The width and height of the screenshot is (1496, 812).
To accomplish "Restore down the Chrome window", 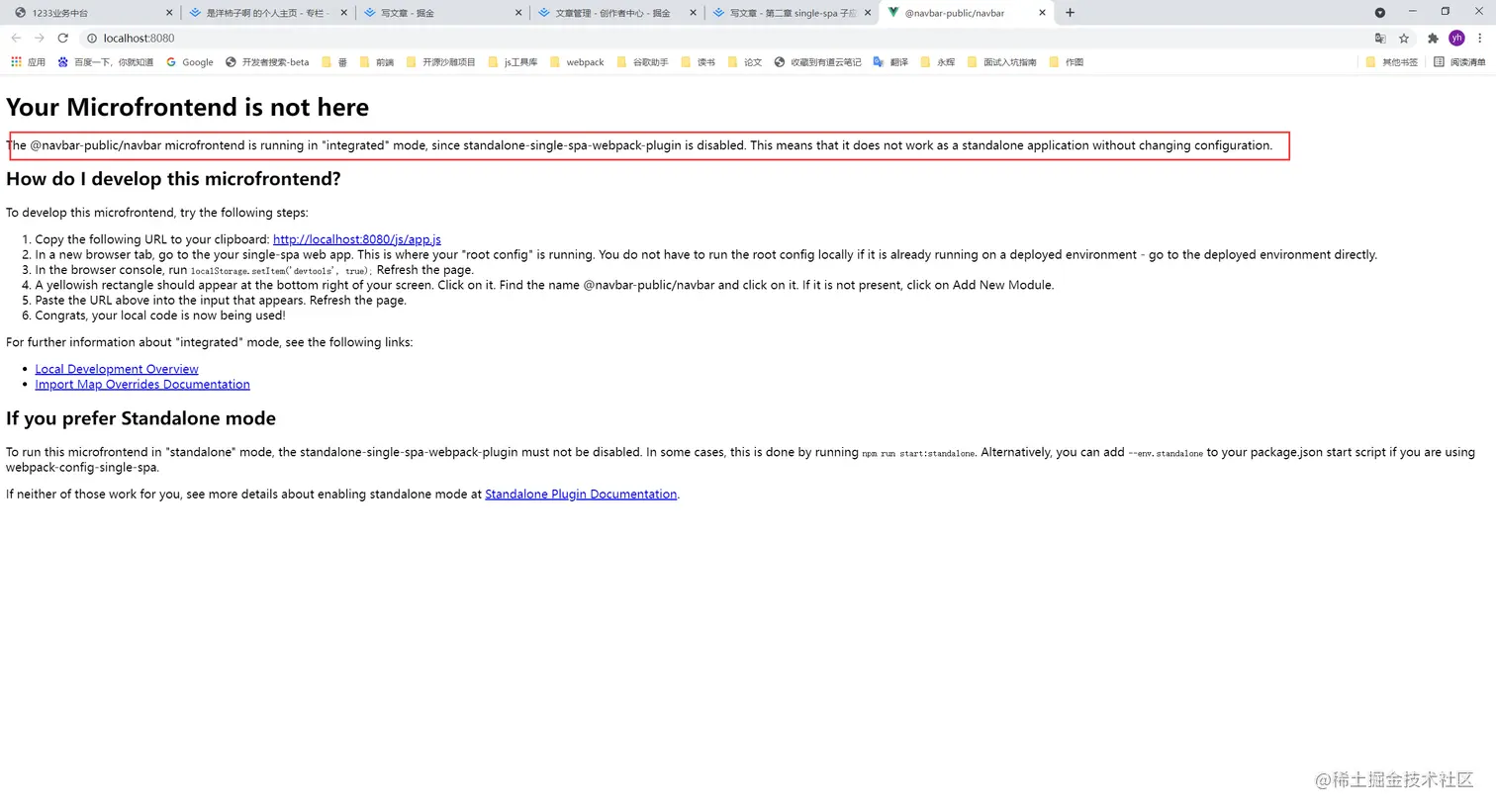I will (1446, 12).
